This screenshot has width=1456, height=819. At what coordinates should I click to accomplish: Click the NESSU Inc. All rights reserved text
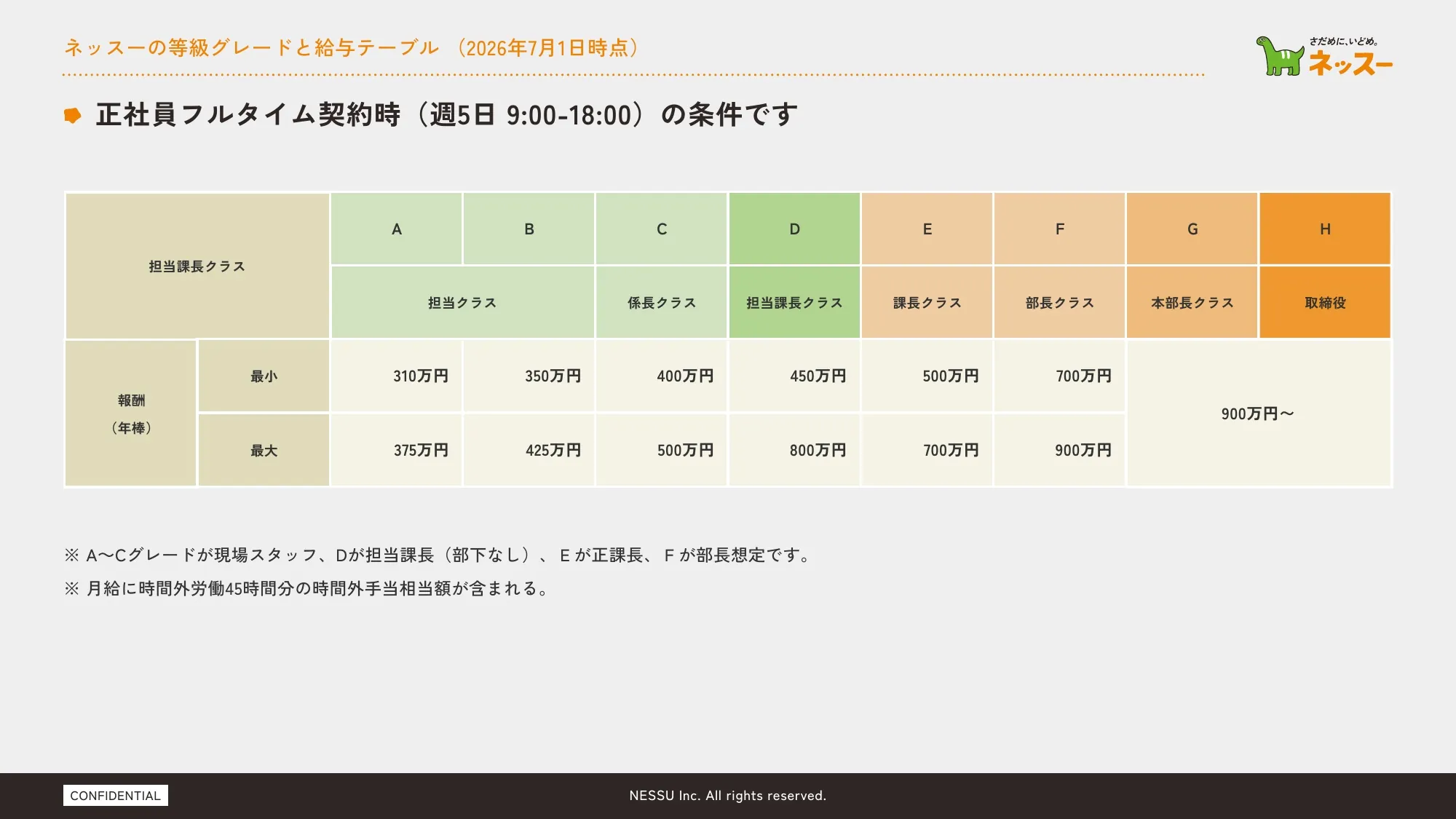coord(728,796)
